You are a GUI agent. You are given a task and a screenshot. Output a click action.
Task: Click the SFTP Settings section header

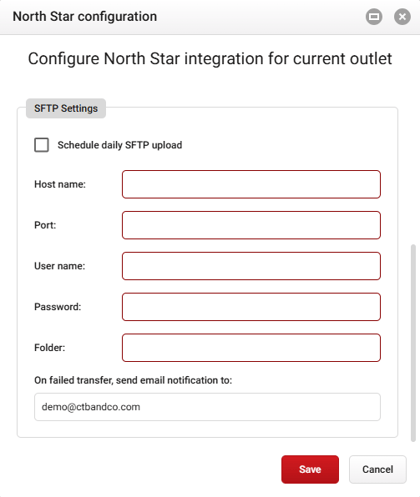66,108
